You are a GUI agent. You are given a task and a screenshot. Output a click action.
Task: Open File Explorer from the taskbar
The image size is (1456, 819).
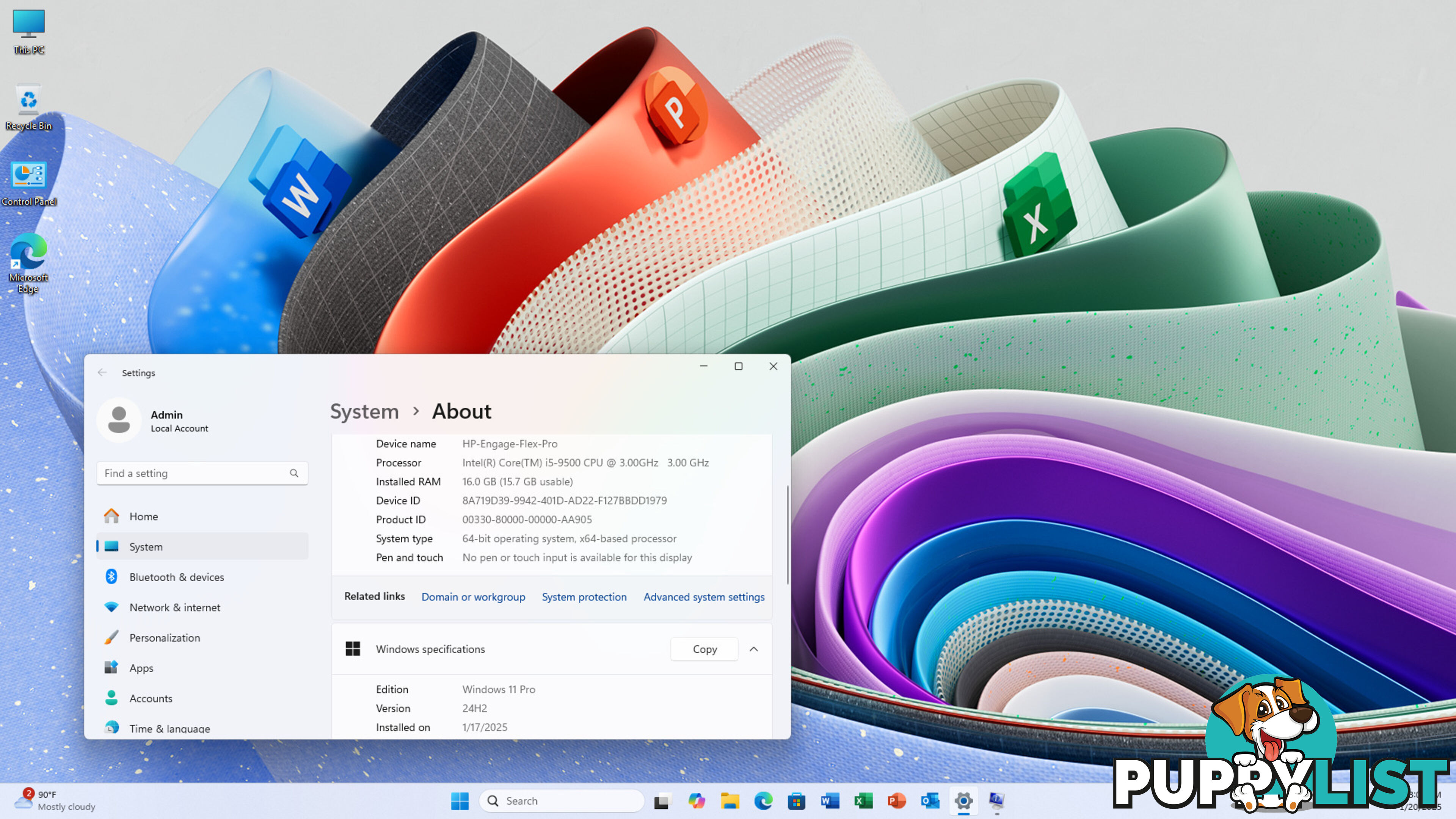[730, 800]
